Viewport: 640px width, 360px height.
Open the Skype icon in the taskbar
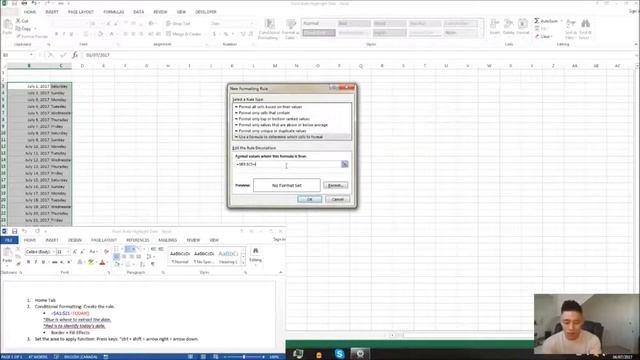(x=339, y=354)
